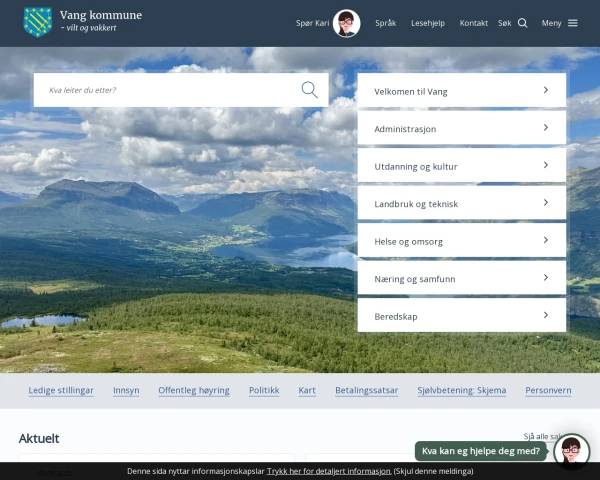600x480 pixels.
Task: Click the magnifier icon inside search box
Action: pos(309,90)
